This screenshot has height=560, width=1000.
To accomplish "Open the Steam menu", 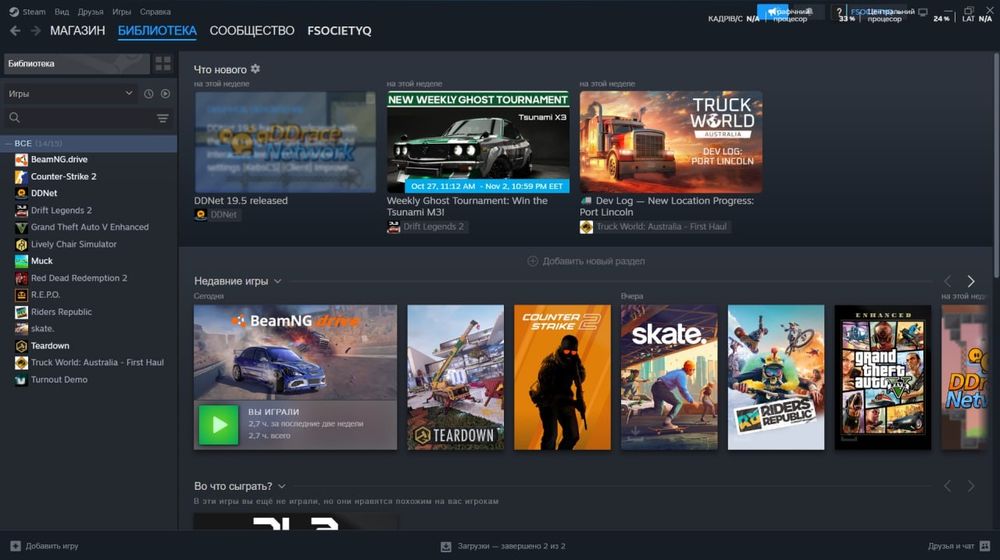I will [x=34, y=11].
